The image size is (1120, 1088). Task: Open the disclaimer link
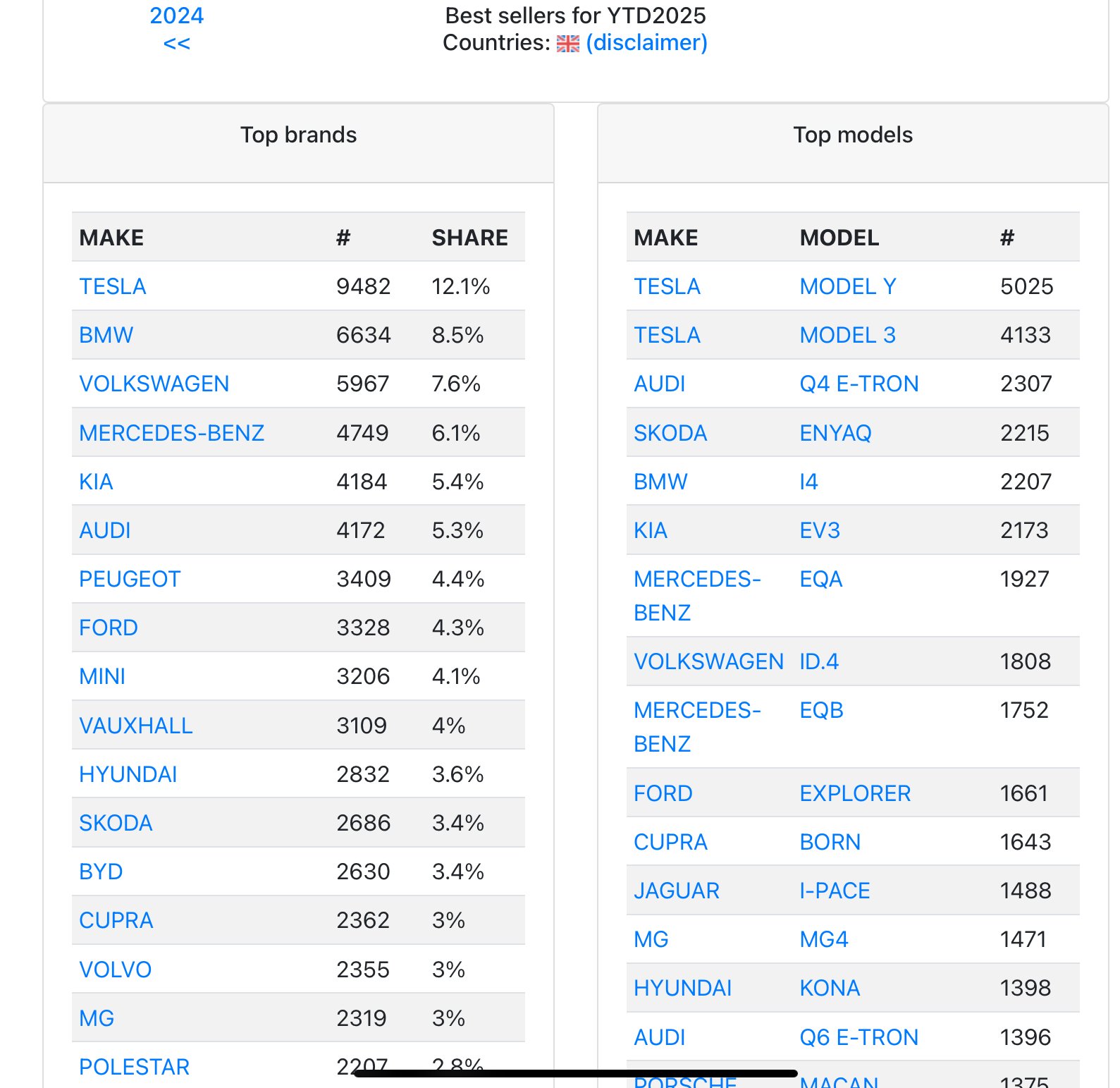(x=646, y=43)
